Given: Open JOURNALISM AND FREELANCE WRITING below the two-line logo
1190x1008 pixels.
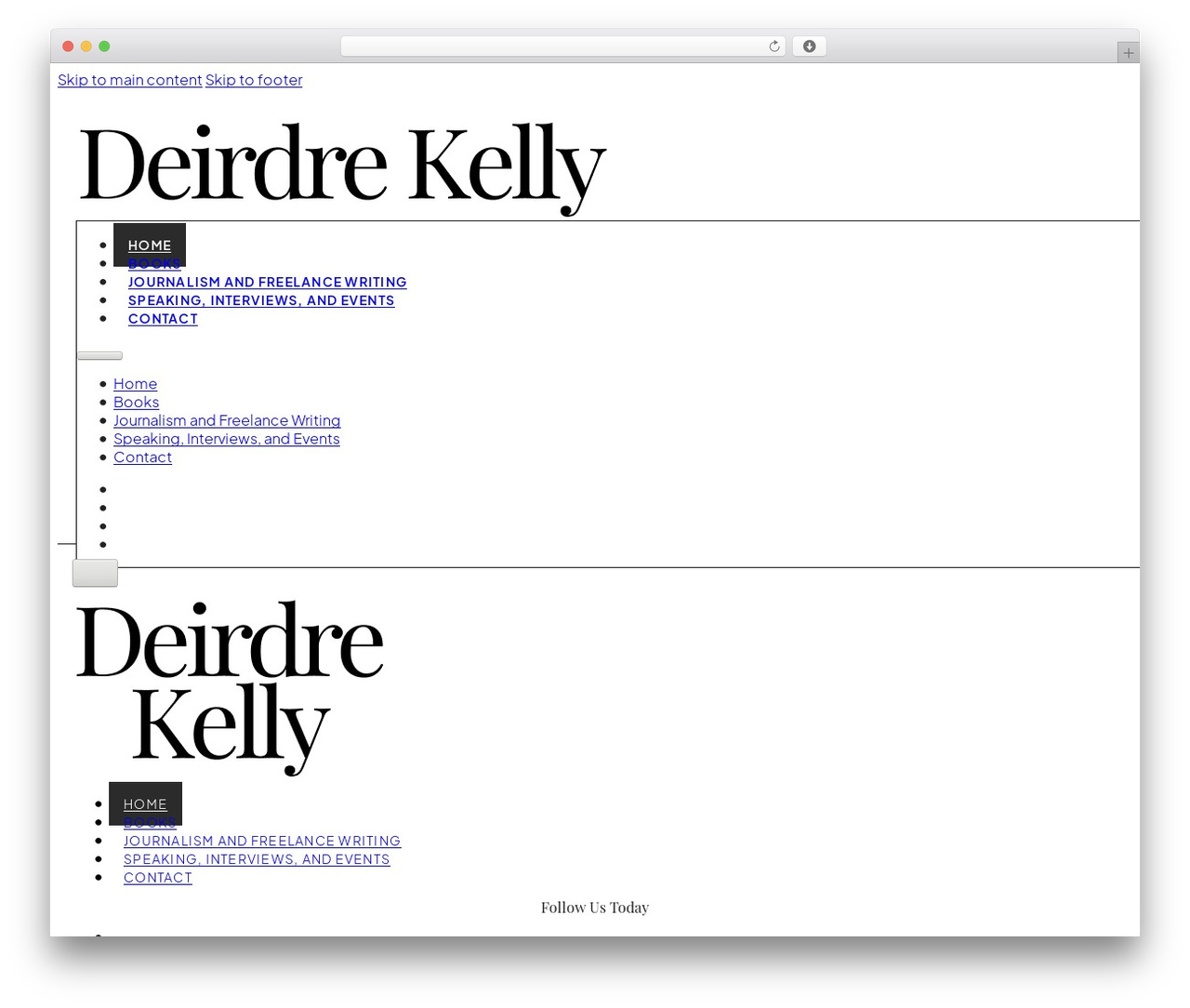Looking at the screenshot, I should point(262,841).
